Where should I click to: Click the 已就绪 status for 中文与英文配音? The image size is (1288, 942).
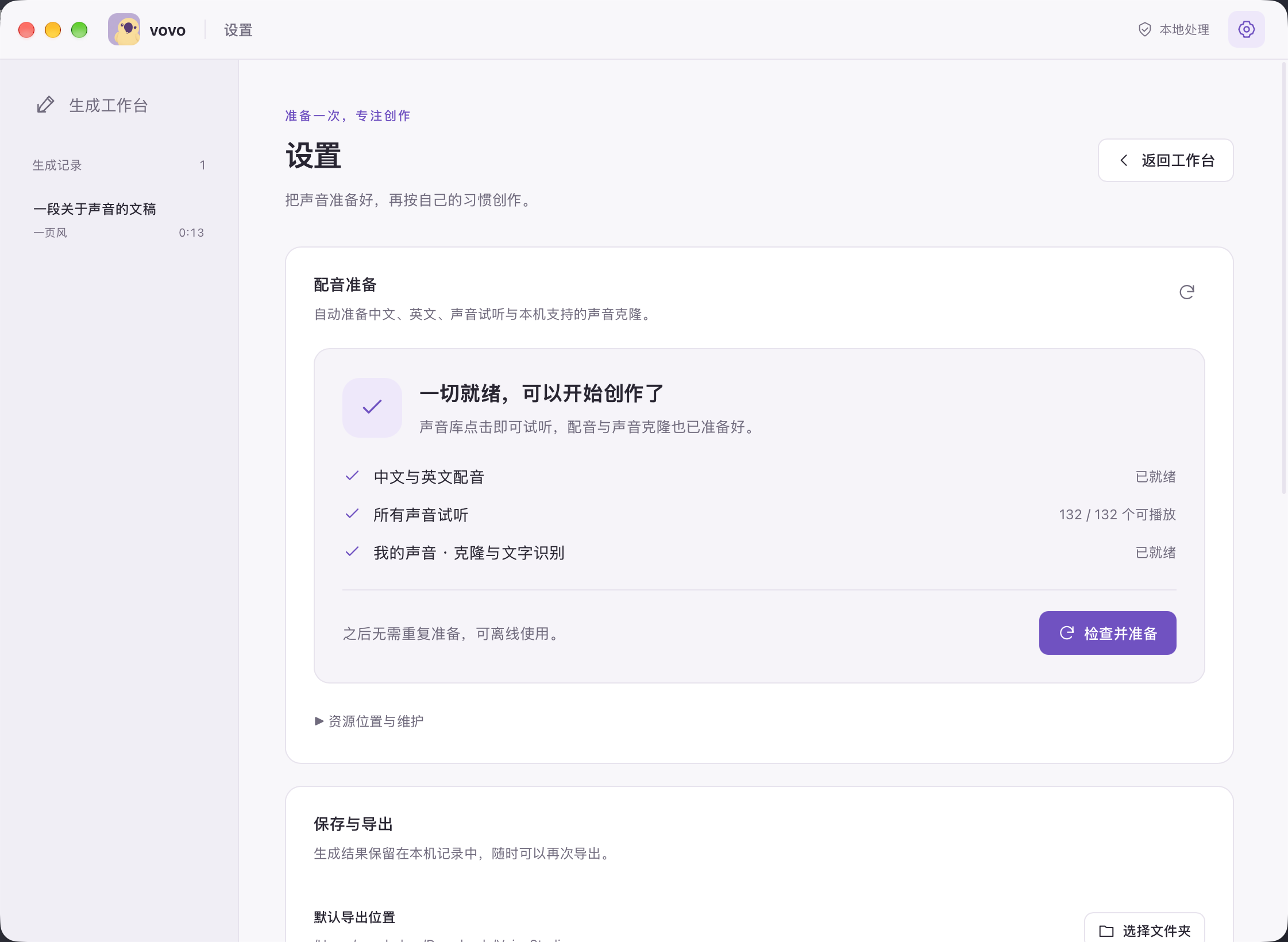pyautogui.click(x=1156, y=477)
